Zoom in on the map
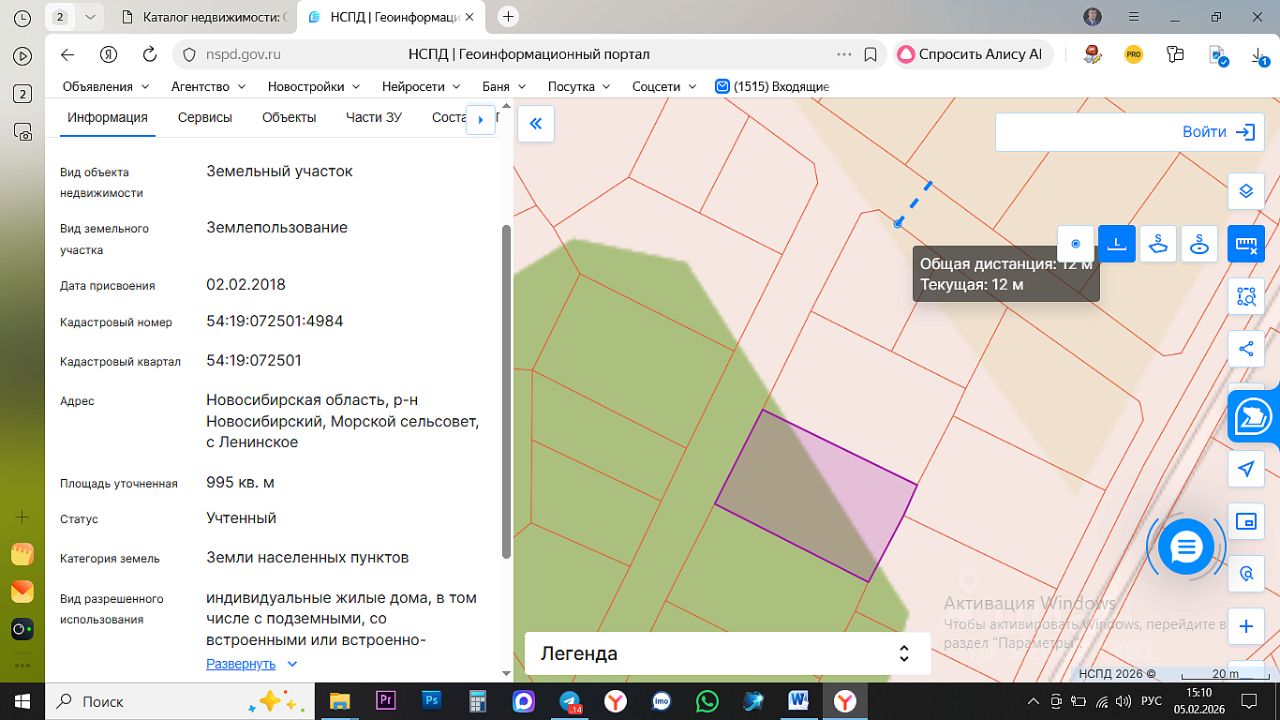Image resolution: width=1280 pixels, height=720 pixels. click(x=1246, y=627)
